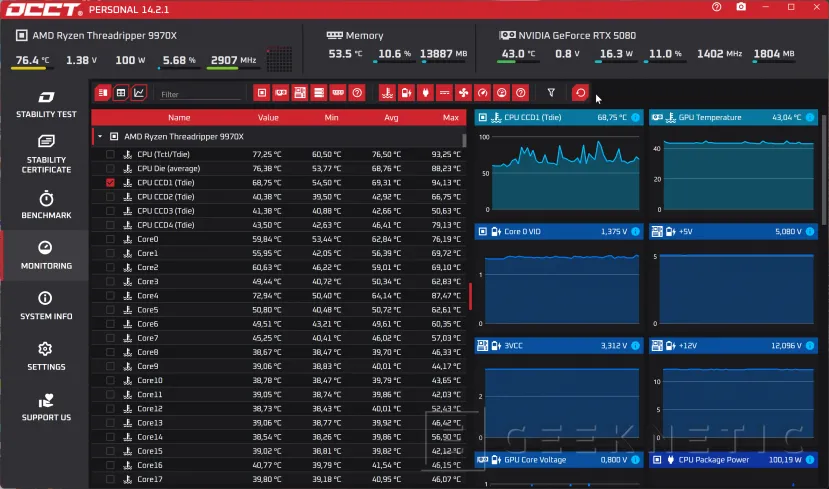
Task: Open info for CPU Package Power graph
Action: [810, 460]
